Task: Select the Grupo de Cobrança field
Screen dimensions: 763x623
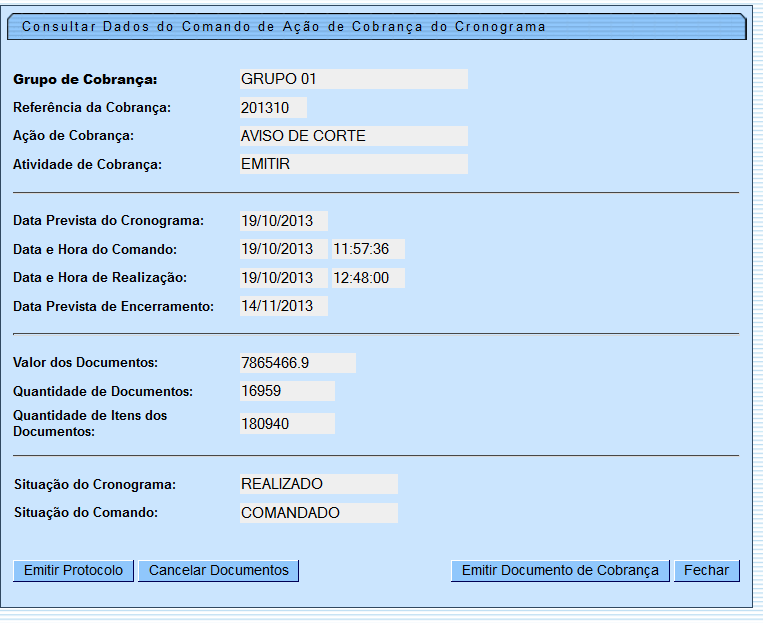Action: pos(352,79)
